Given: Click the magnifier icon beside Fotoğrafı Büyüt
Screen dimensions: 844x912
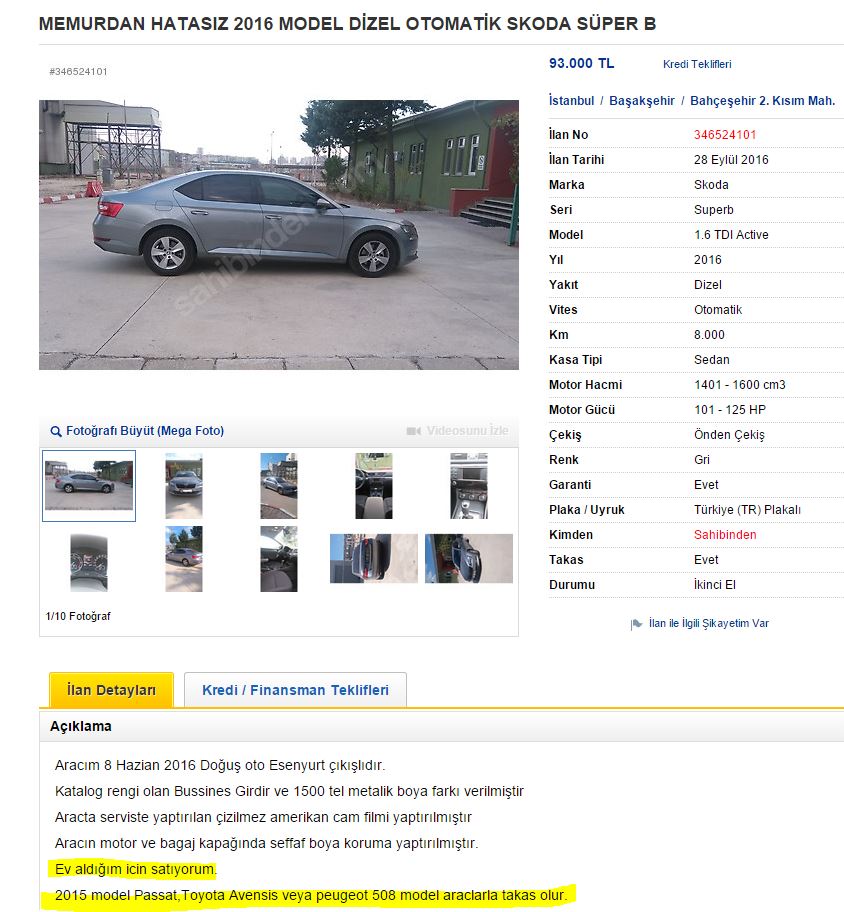Looking at the screenshot, I should (x=56, y=432).
